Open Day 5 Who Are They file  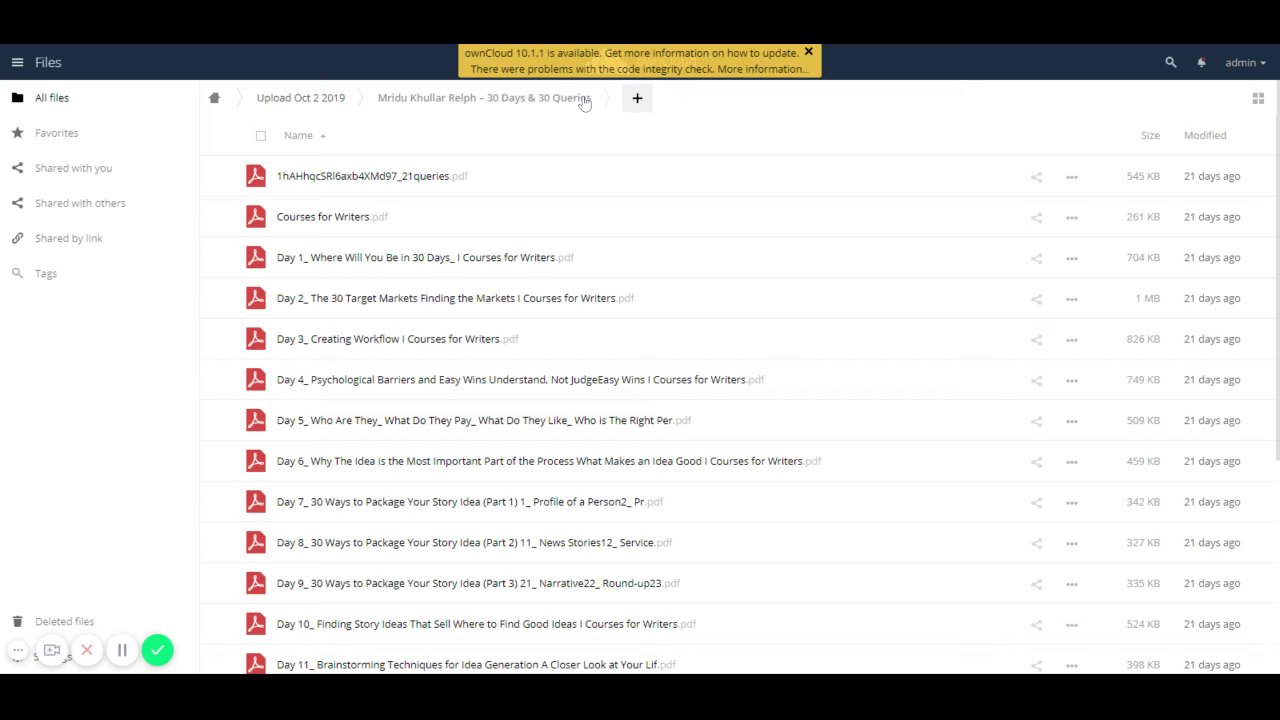click(x=484, y=421)
